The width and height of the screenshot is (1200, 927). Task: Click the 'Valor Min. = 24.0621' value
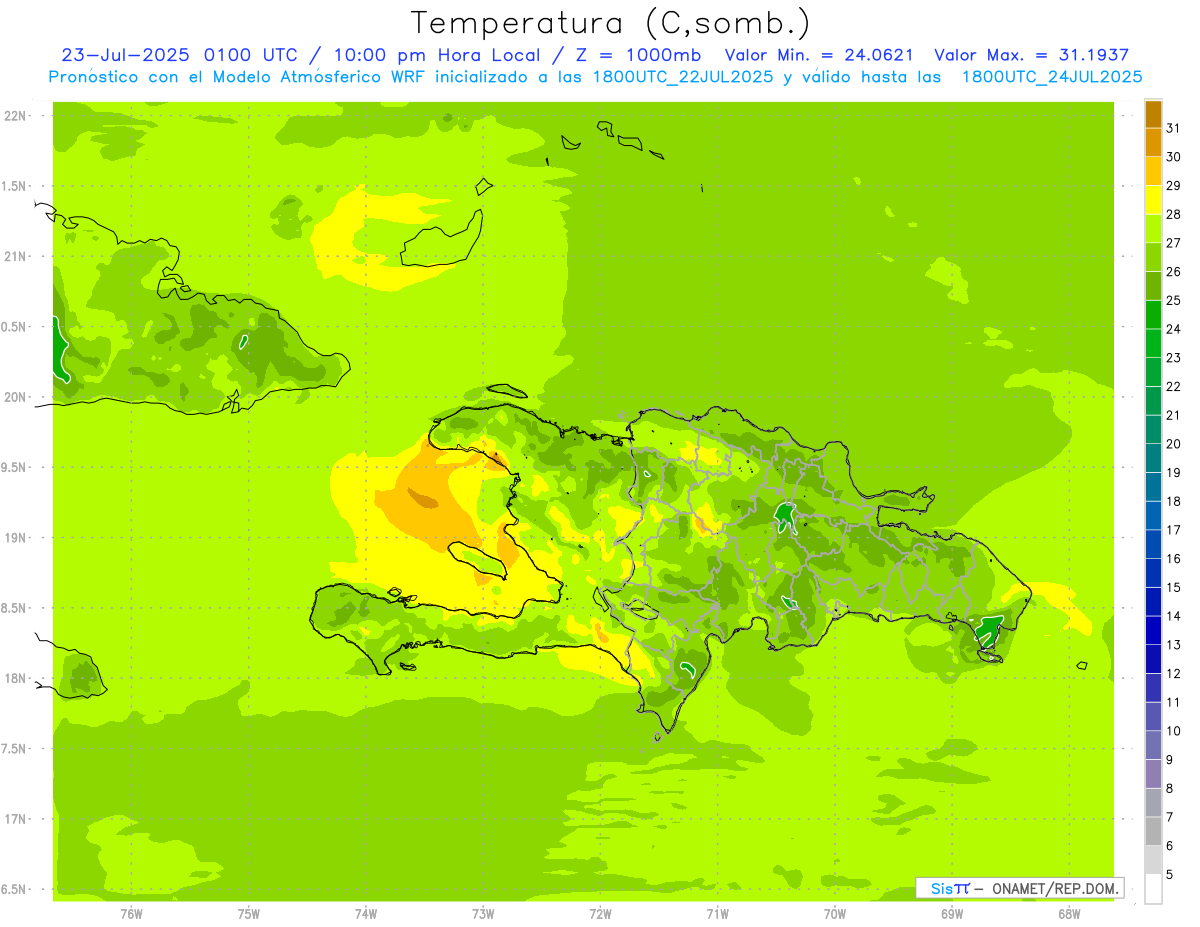(819, 55)
